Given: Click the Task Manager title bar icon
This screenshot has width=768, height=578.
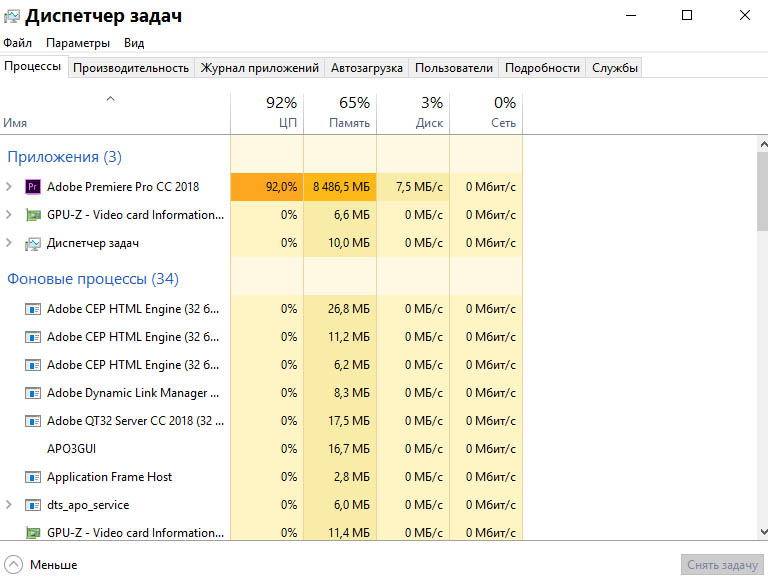Looking at the screenshot, I should click(x=12, y=17).
